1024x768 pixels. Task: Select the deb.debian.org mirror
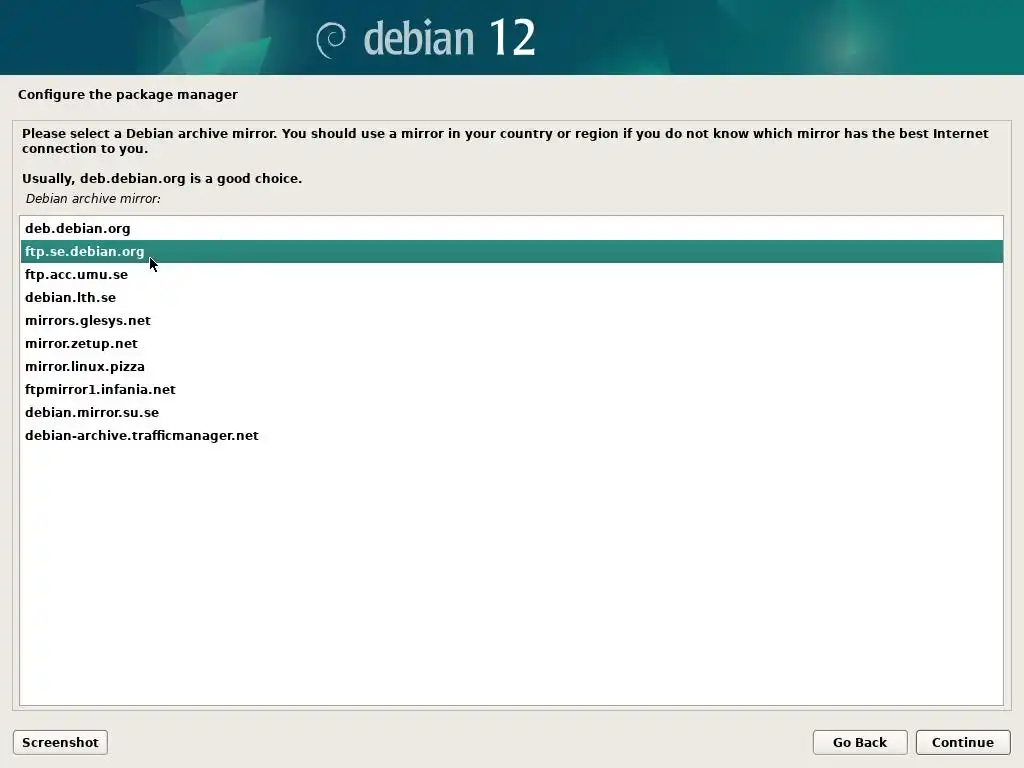pos(511,229)
